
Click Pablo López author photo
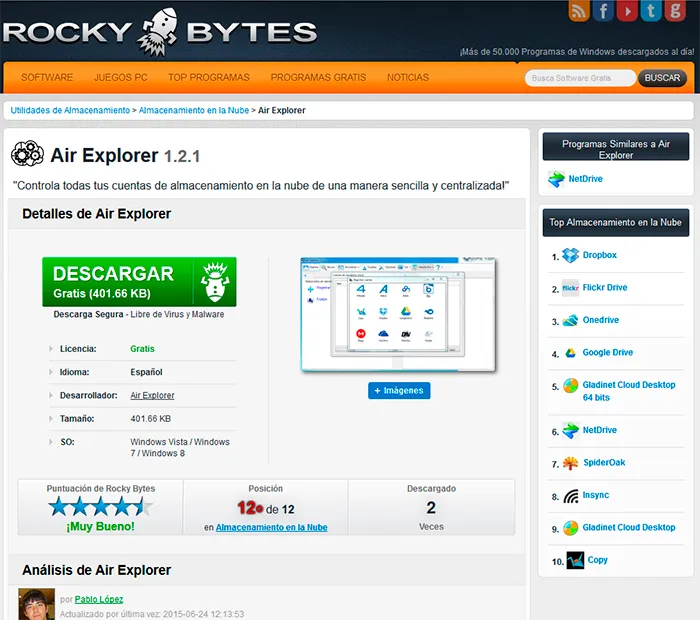36,604
